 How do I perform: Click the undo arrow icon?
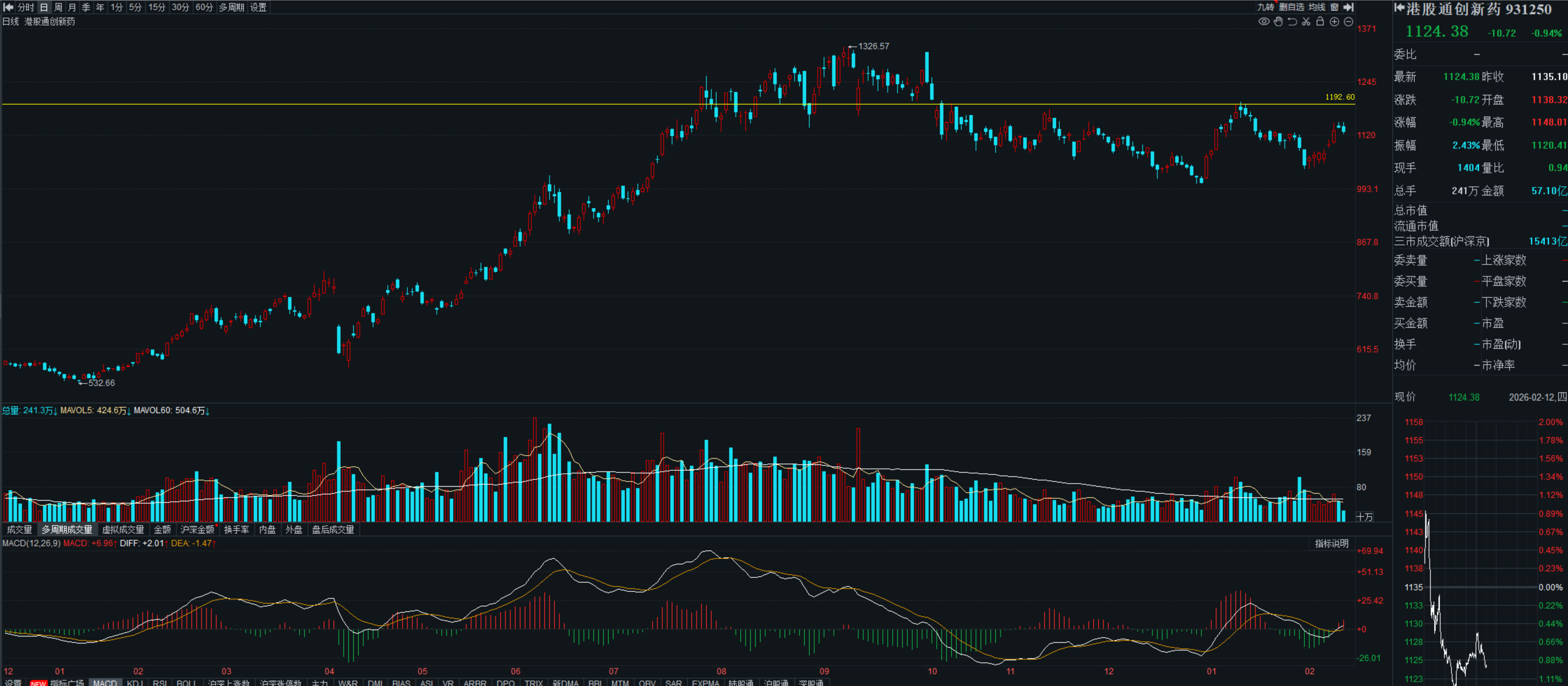coord(1292,22)
